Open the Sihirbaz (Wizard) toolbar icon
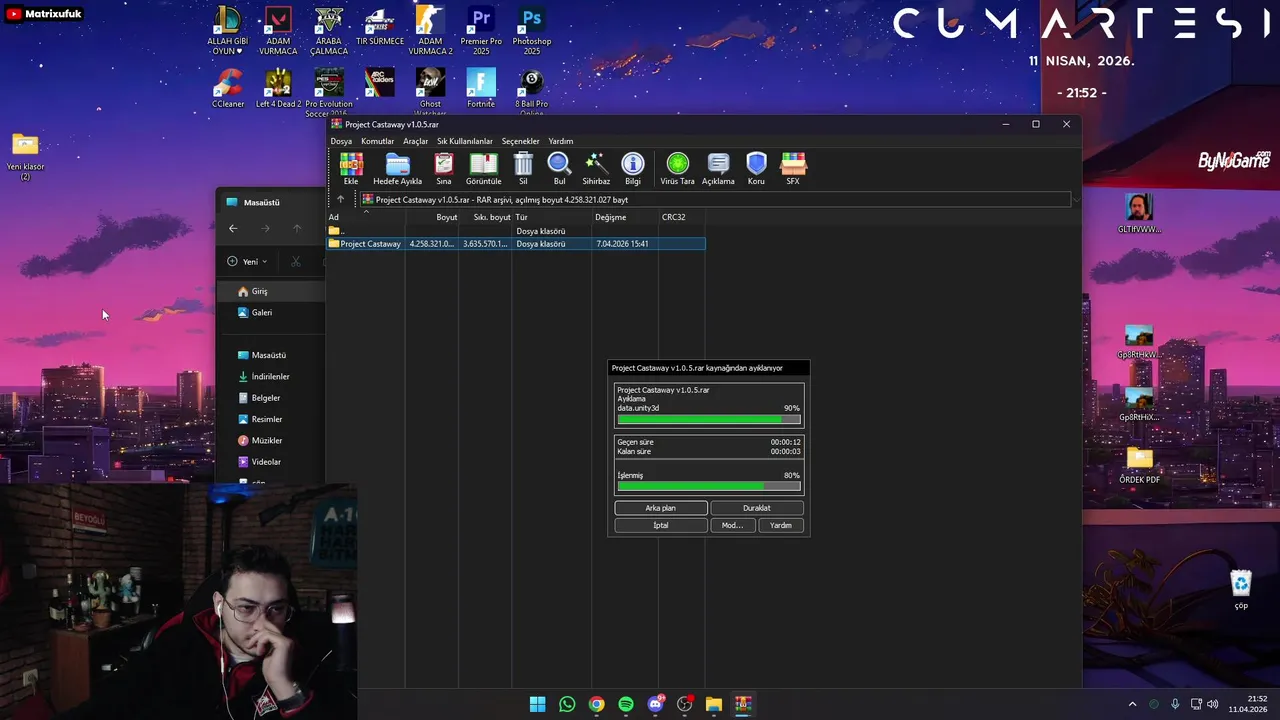This screenshot has width=1280, height=720. pyautogui.click(x=596, y=168)
